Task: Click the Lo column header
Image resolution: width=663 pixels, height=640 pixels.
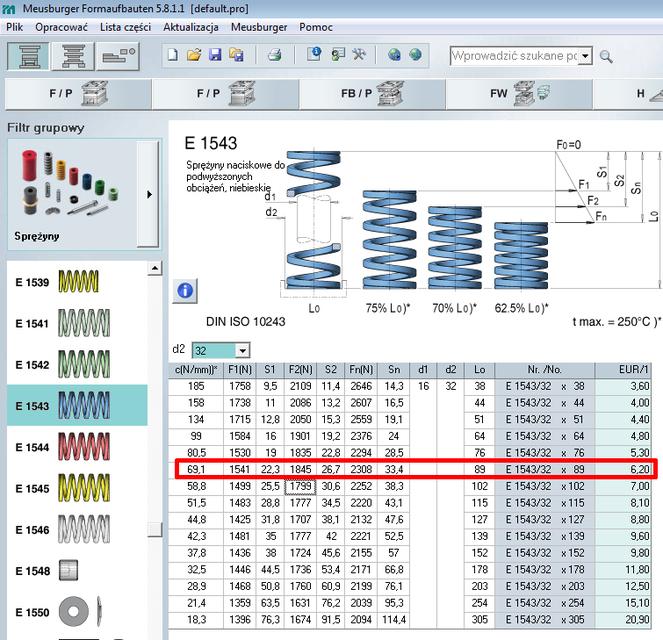Action: tap(479, 370)
